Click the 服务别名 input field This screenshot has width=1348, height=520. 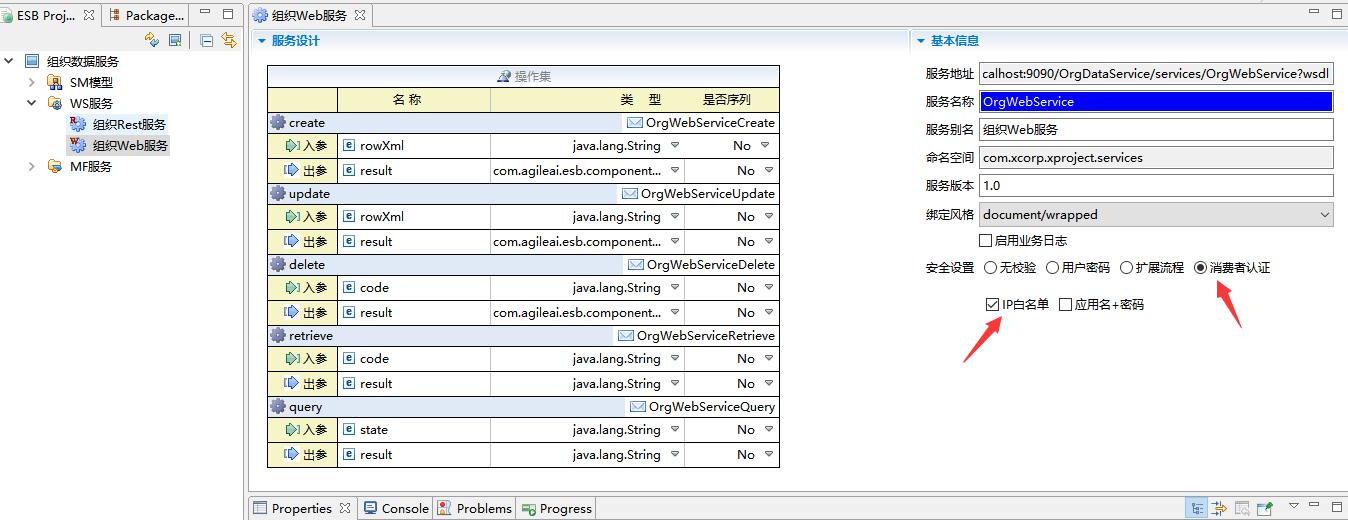pyautogui.click(x=1156, y=129)
